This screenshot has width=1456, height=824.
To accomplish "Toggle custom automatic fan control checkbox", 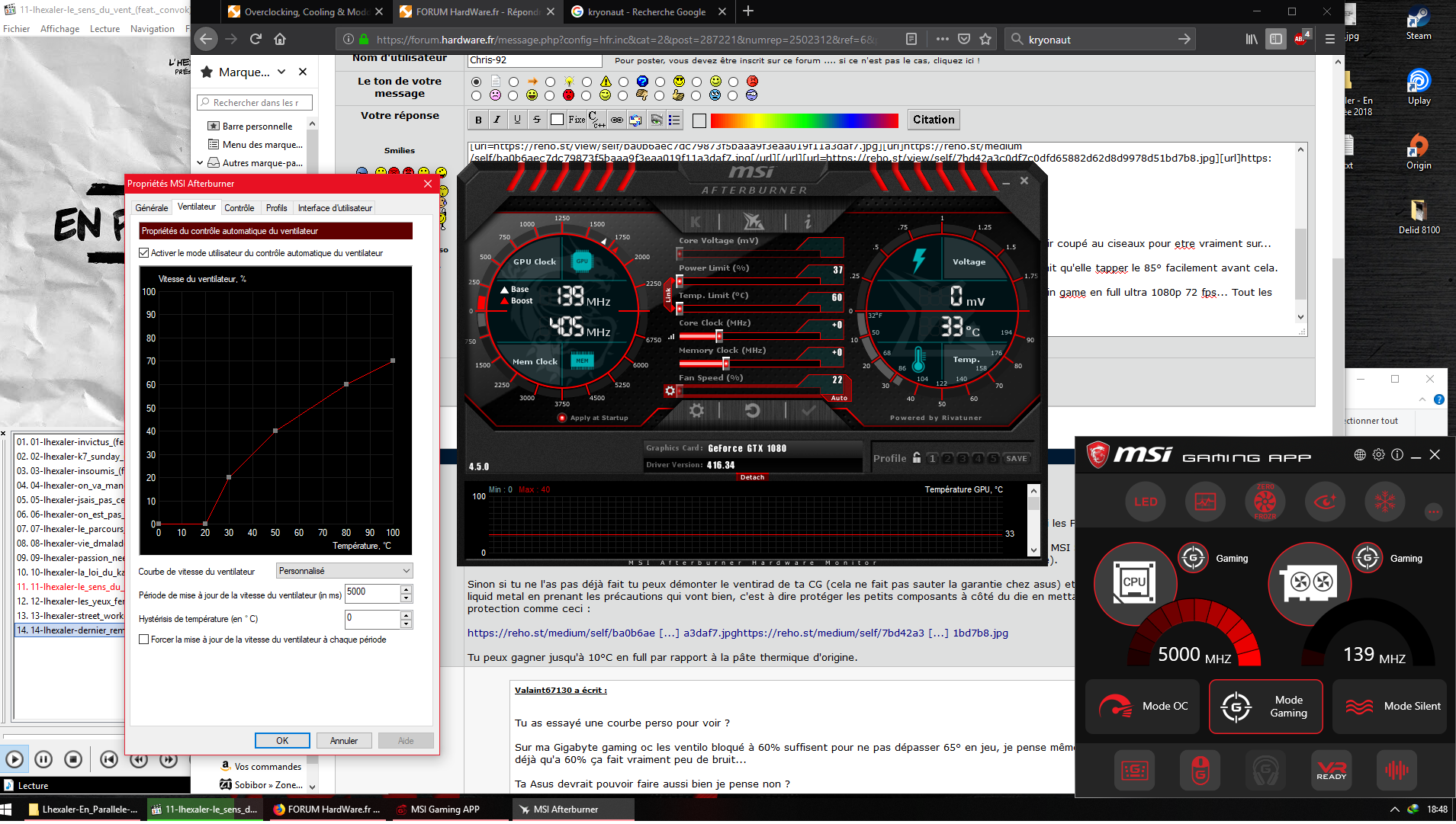I will [144, 253].
